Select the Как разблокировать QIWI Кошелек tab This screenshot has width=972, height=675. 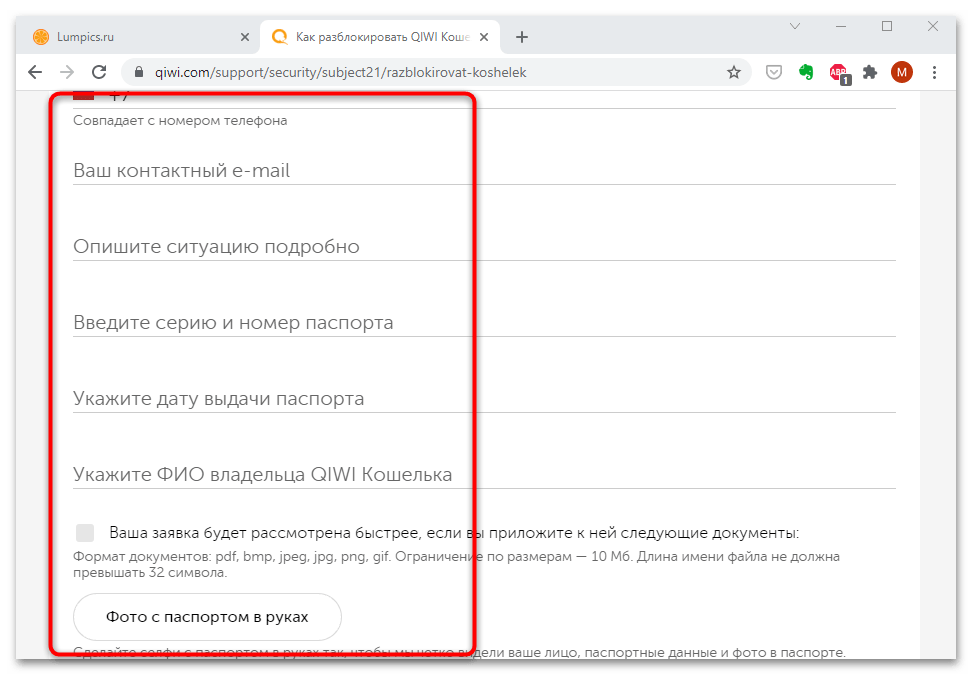[x=379, y=37]
